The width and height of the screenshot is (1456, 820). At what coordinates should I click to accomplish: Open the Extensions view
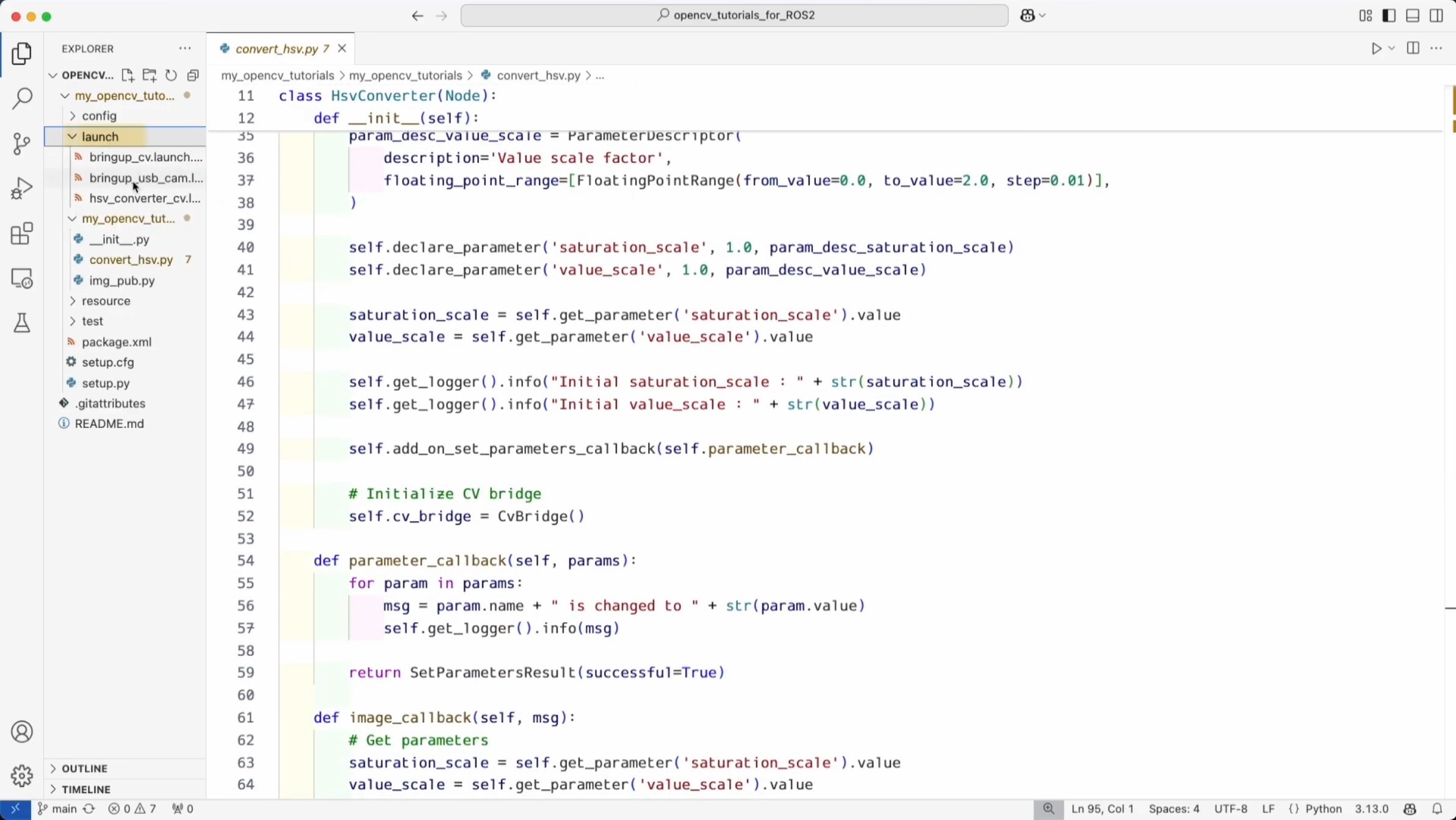pyautogui.click(x=22, y=233)
